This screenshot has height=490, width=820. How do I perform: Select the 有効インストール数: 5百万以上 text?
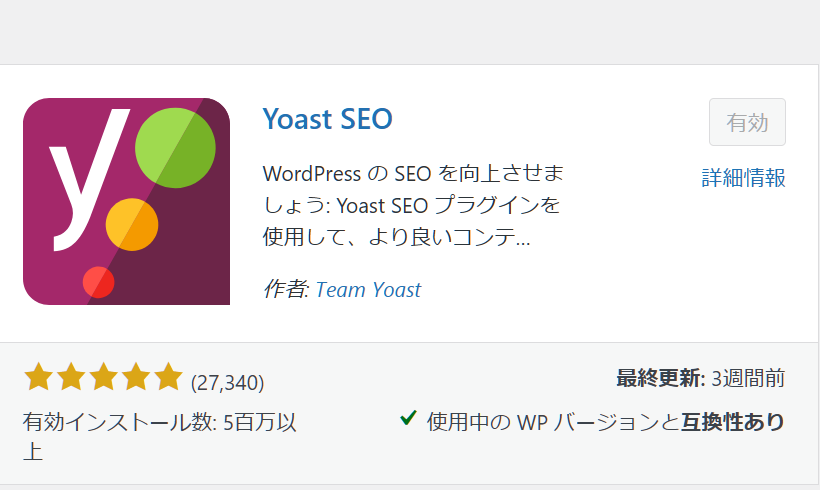click(160, 437)
